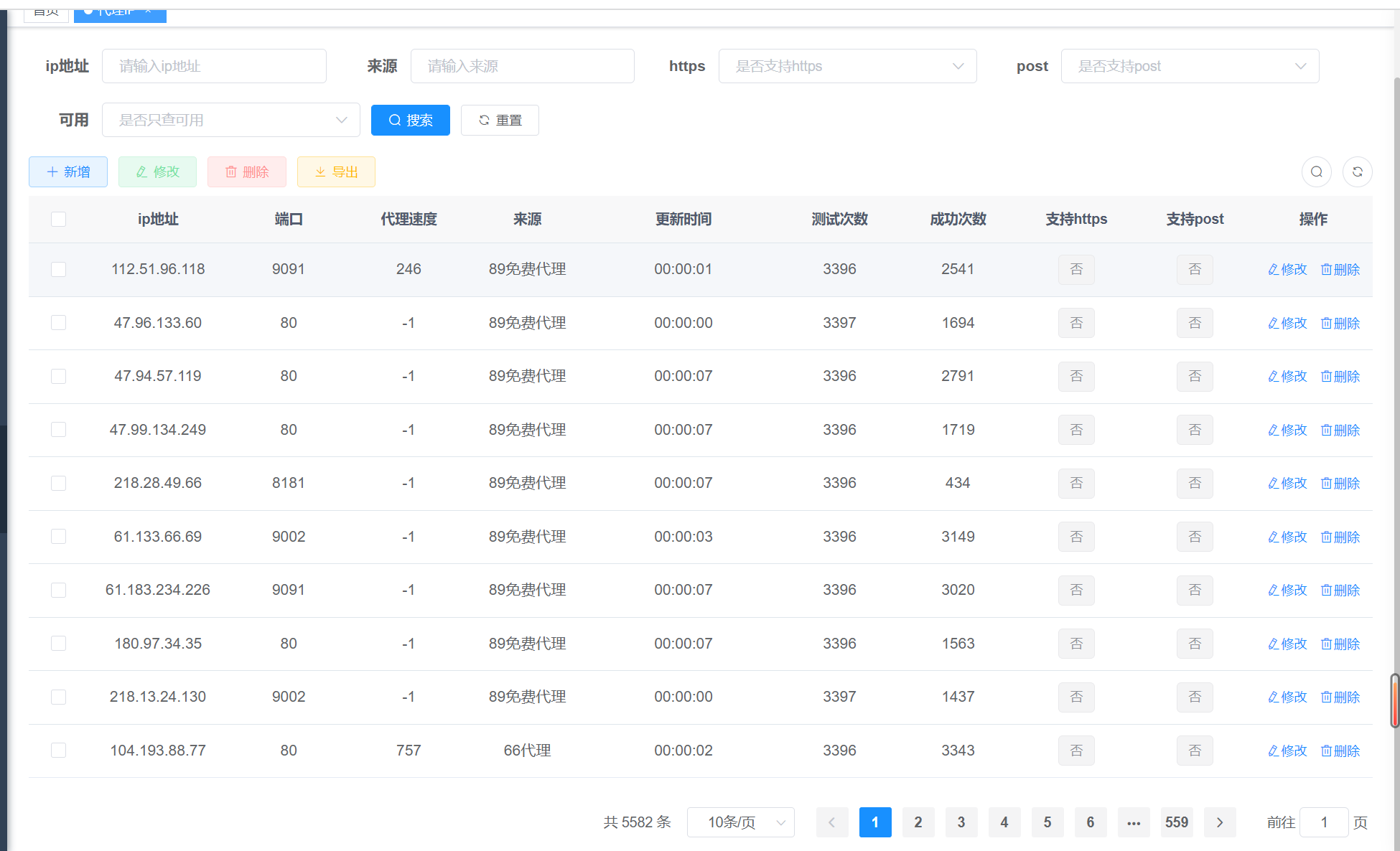Click current page 1 button

pos(875,822)
